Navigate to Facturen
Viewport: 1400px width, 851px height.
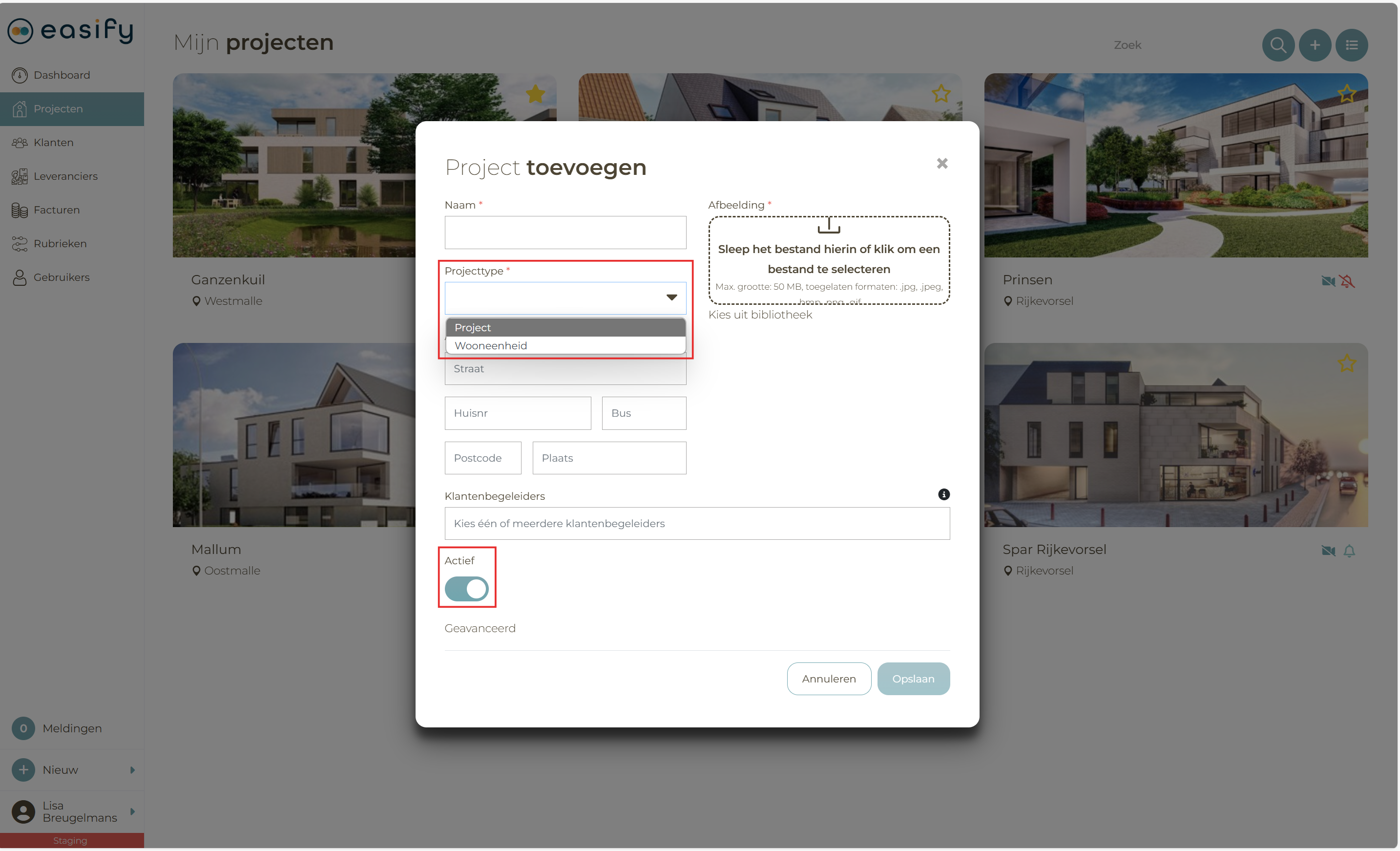coord(72,210)
